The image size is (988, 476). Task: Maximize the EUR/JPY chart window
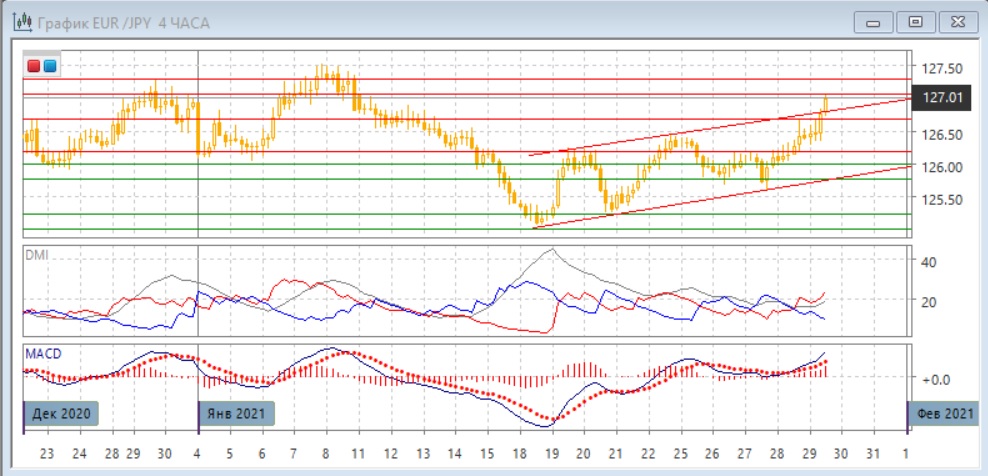tap(914, 20)
